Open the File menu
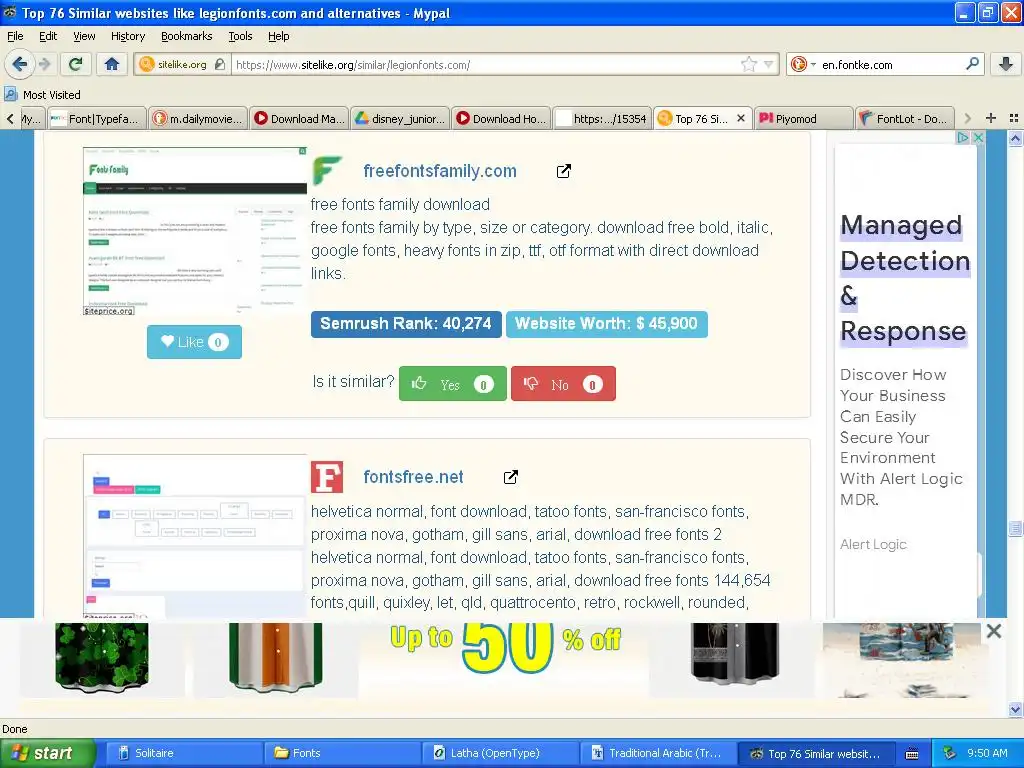 pos(15,36)
